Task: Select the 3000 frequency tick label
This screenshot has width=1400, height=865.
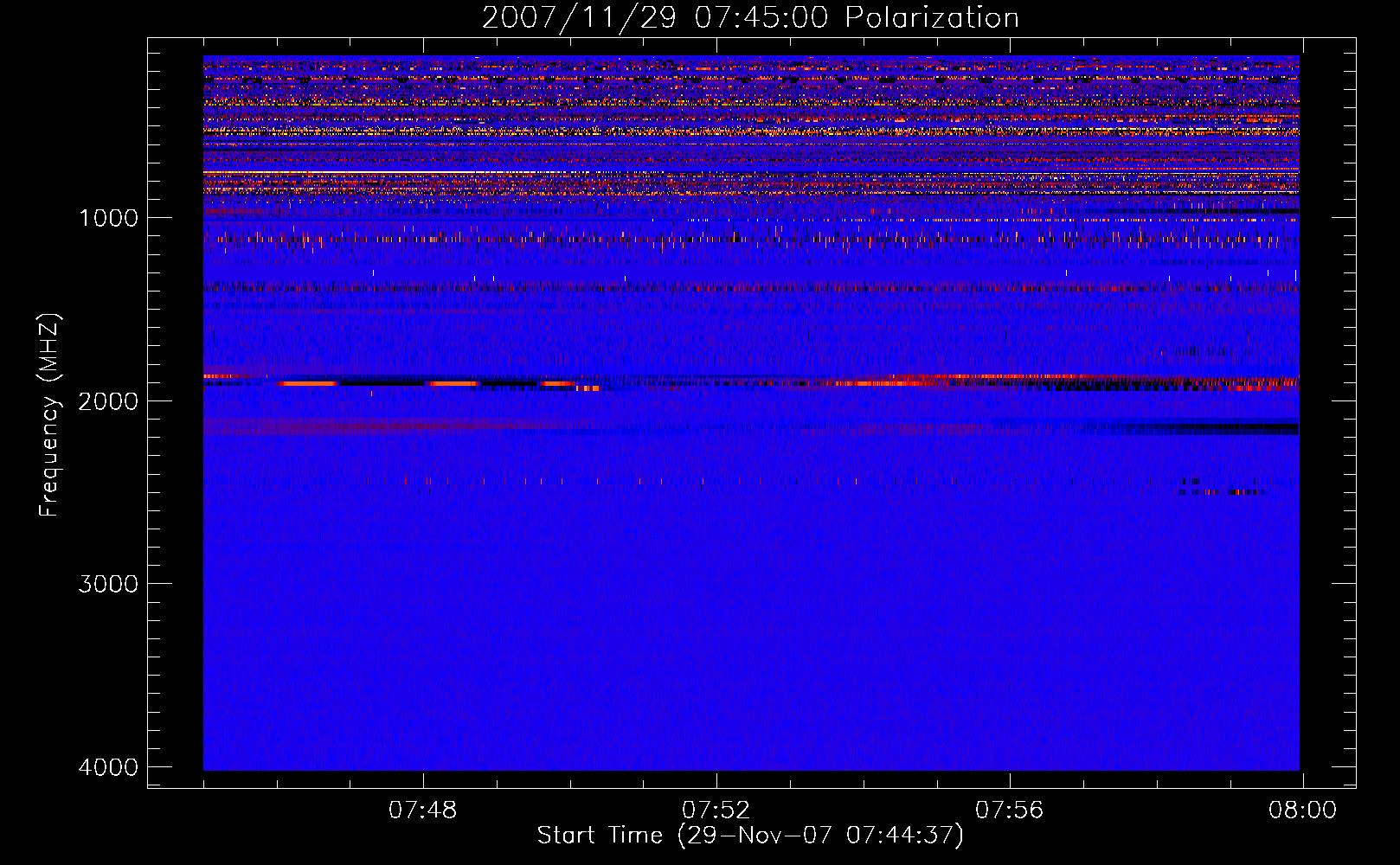Action: click(x=108, y=584)
